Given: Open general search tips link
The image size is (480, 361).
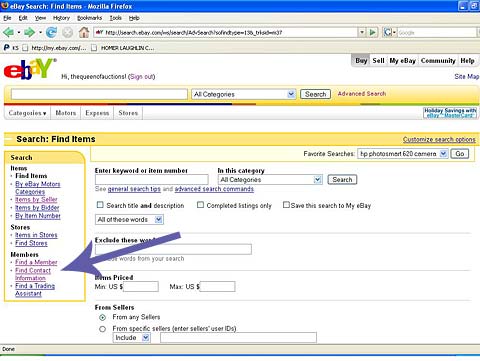Looking at the screenshot, I should click(x=134, y=189).
